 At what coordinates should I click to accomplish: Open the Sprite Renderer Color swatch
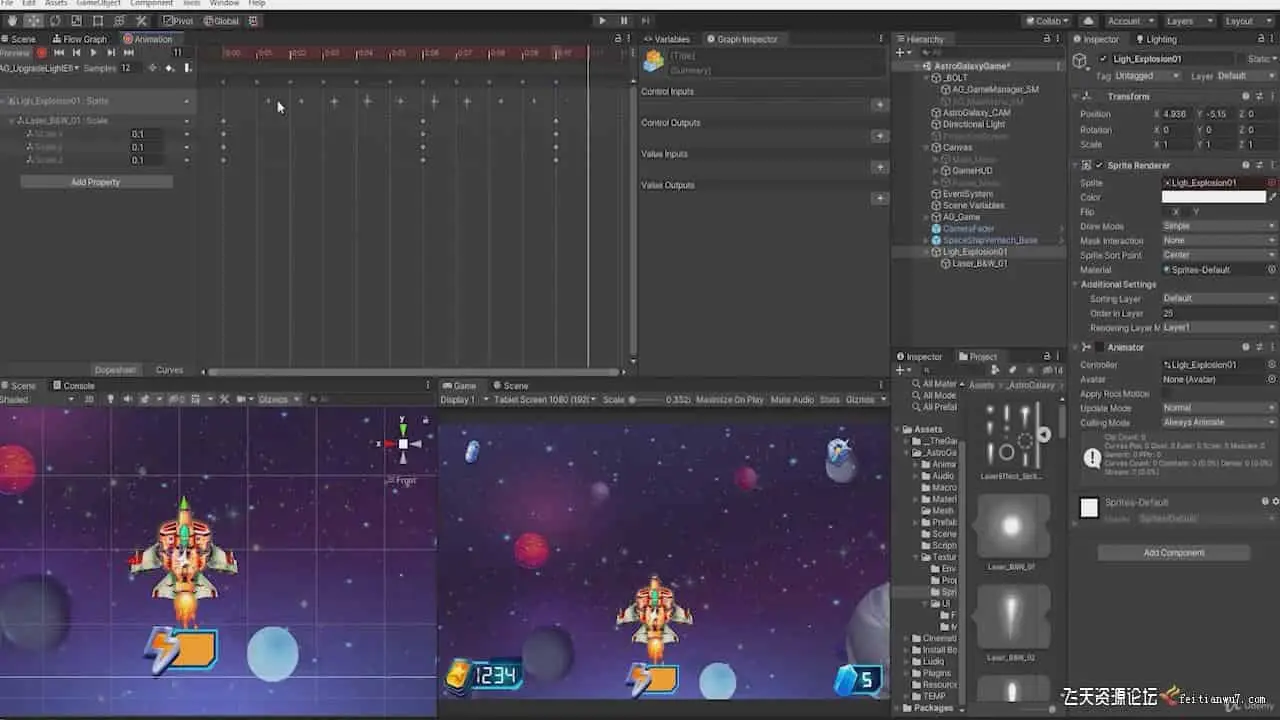[x=1213, y=197]
